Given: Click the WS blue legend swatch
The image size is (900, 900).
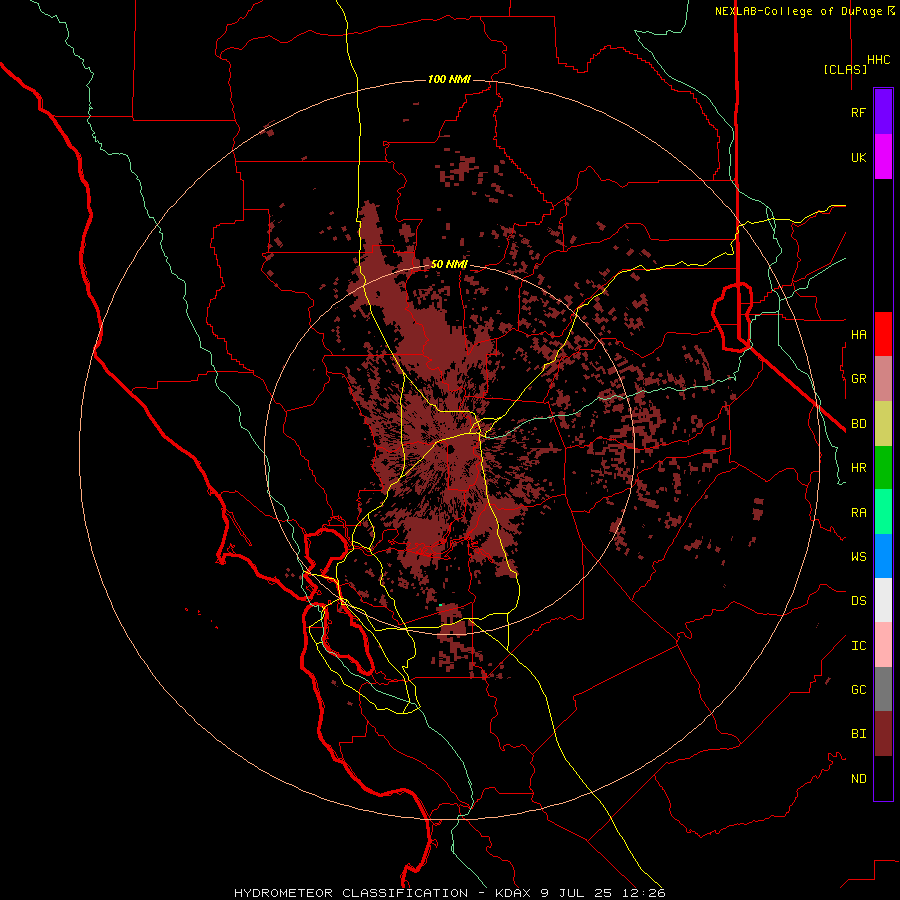Looking at the screenshot, I should pos(883,556).
